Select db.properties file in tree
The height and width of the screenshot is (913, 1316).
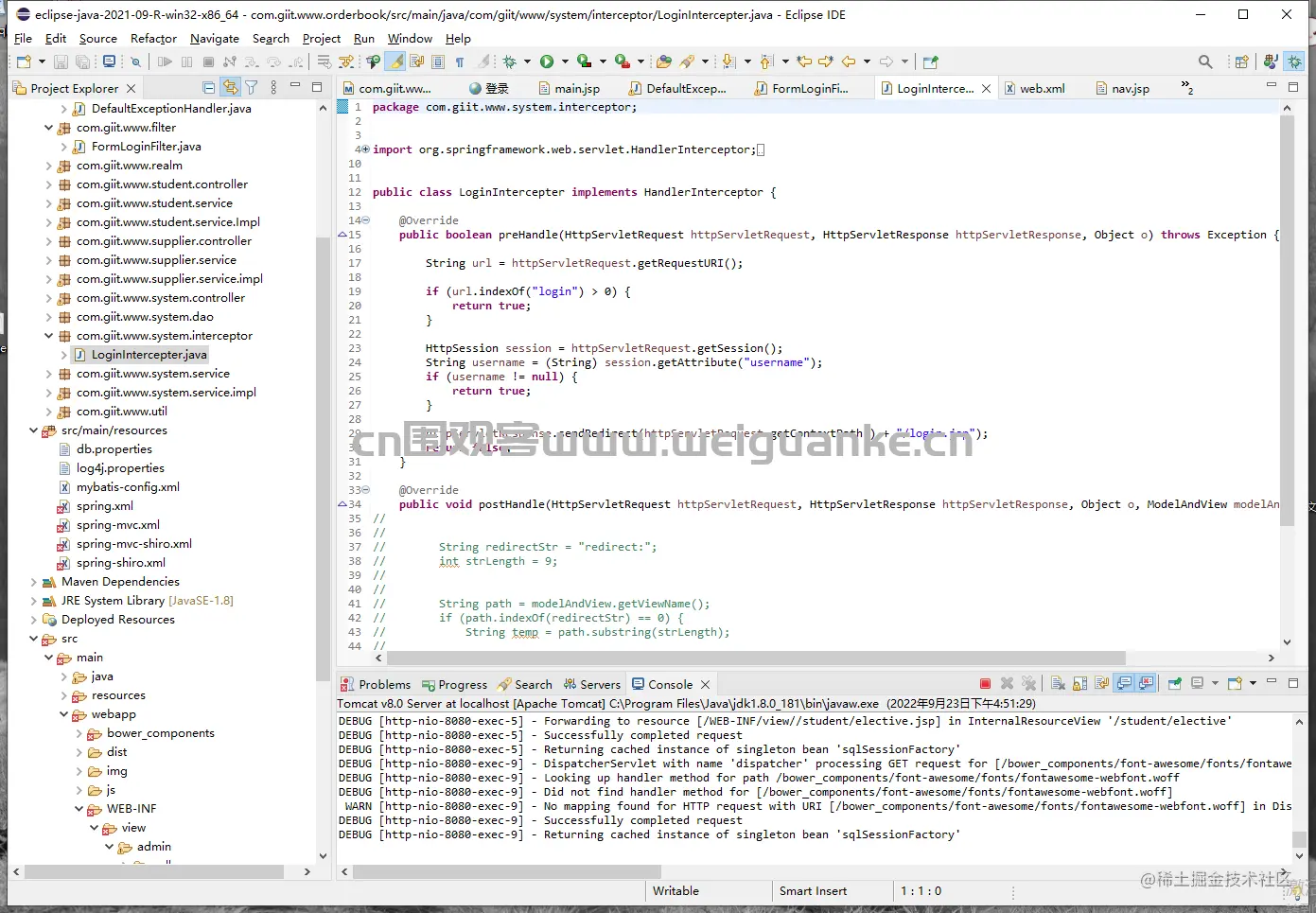[114, 449]
